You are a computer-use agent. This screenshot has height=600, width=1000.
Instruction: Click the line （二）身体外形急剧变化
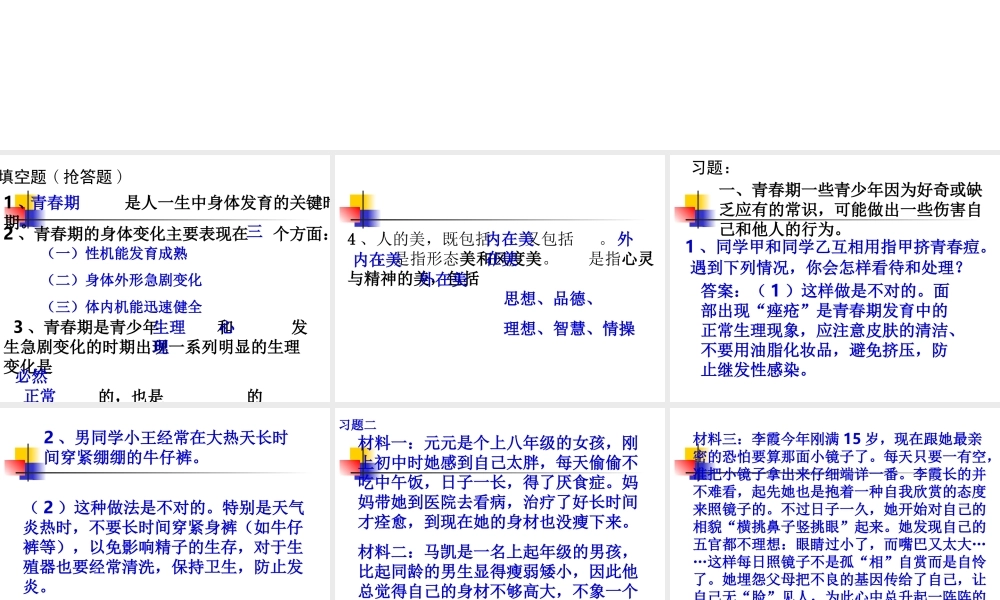pyautogui.click(x=124, y=280)
